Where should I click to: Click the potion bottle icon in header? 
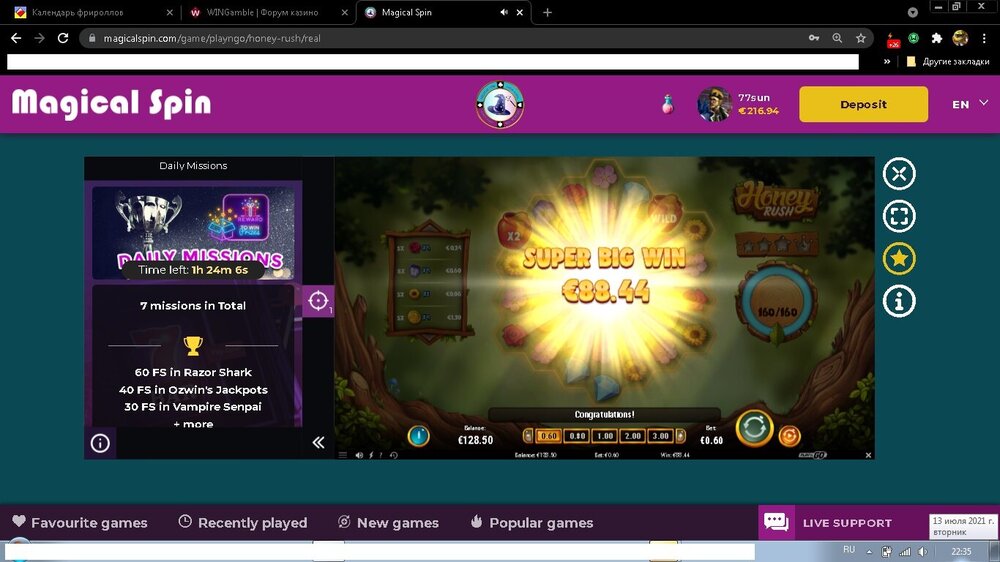(x=667, y=104)
